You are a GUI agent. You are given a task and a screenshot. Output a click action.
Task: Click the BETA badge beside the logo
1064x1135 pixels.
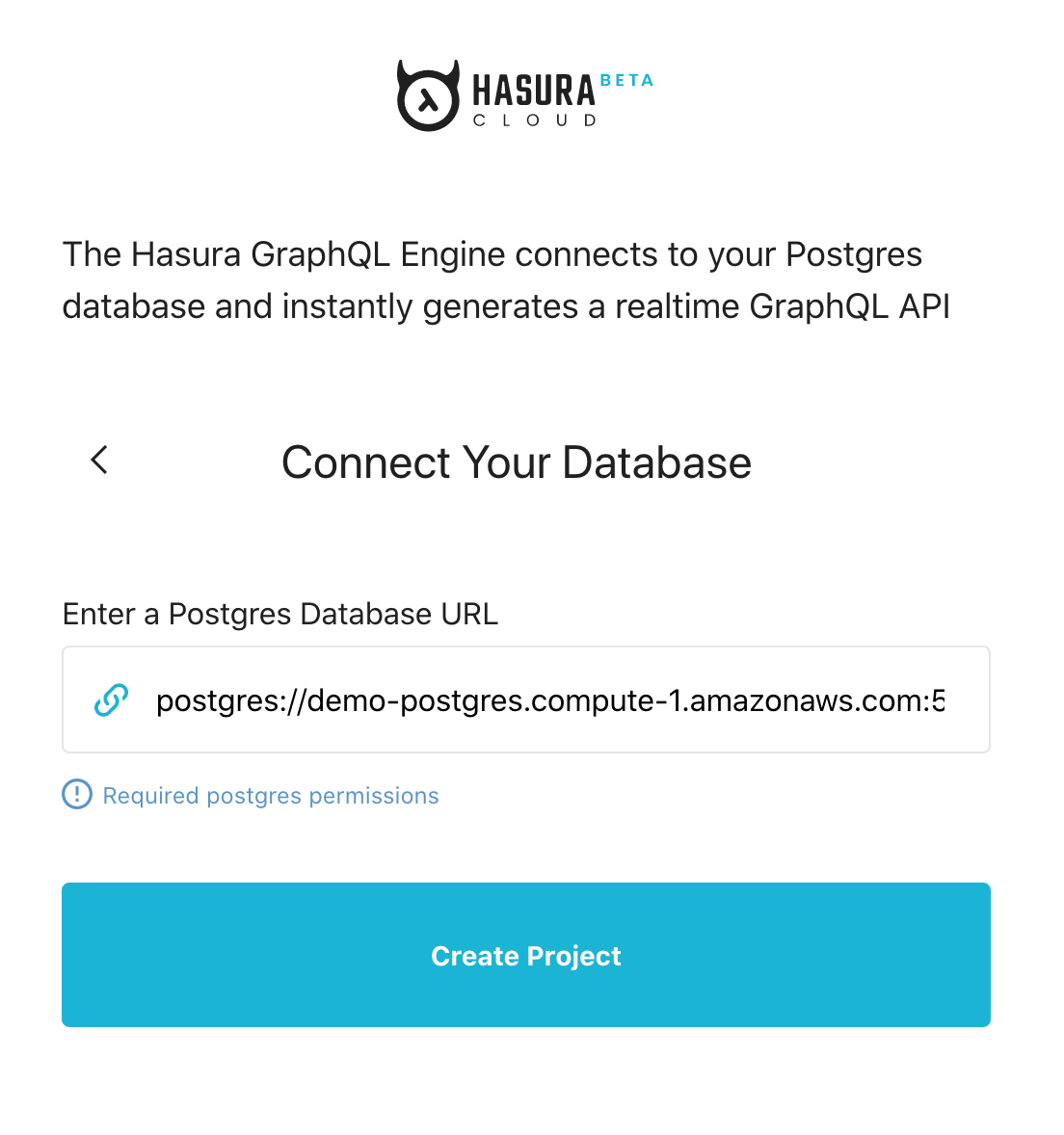626,81
